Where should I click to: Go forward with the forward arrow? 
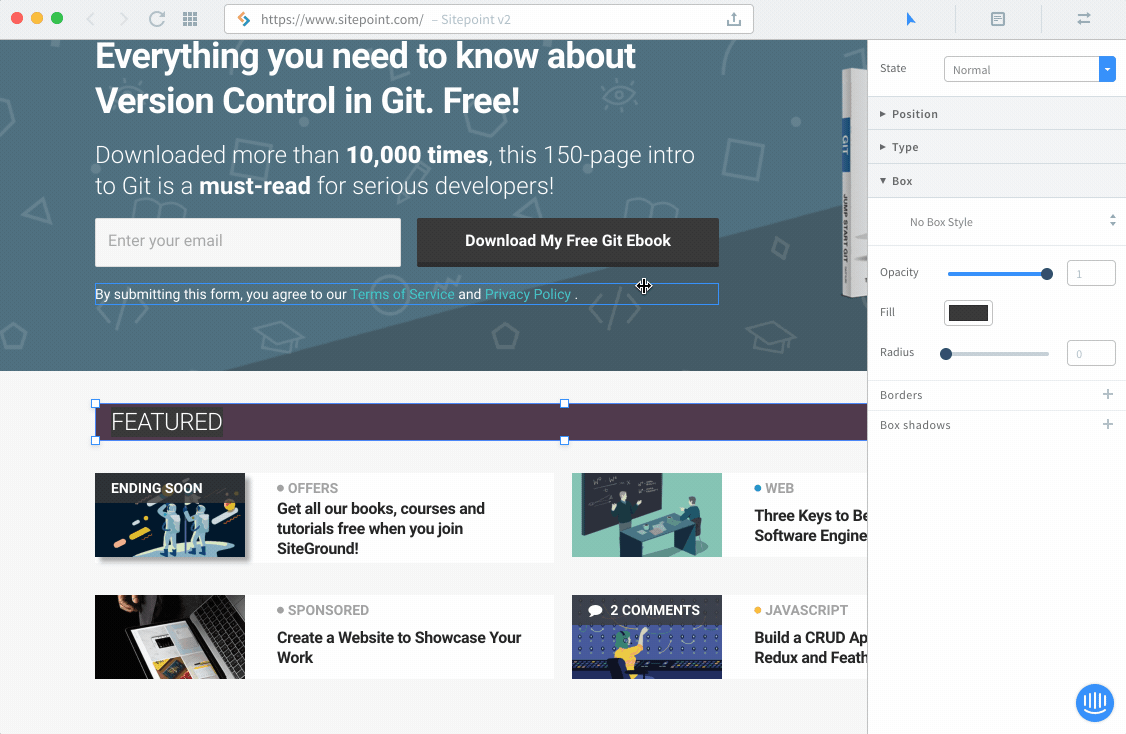coord(124,19)
